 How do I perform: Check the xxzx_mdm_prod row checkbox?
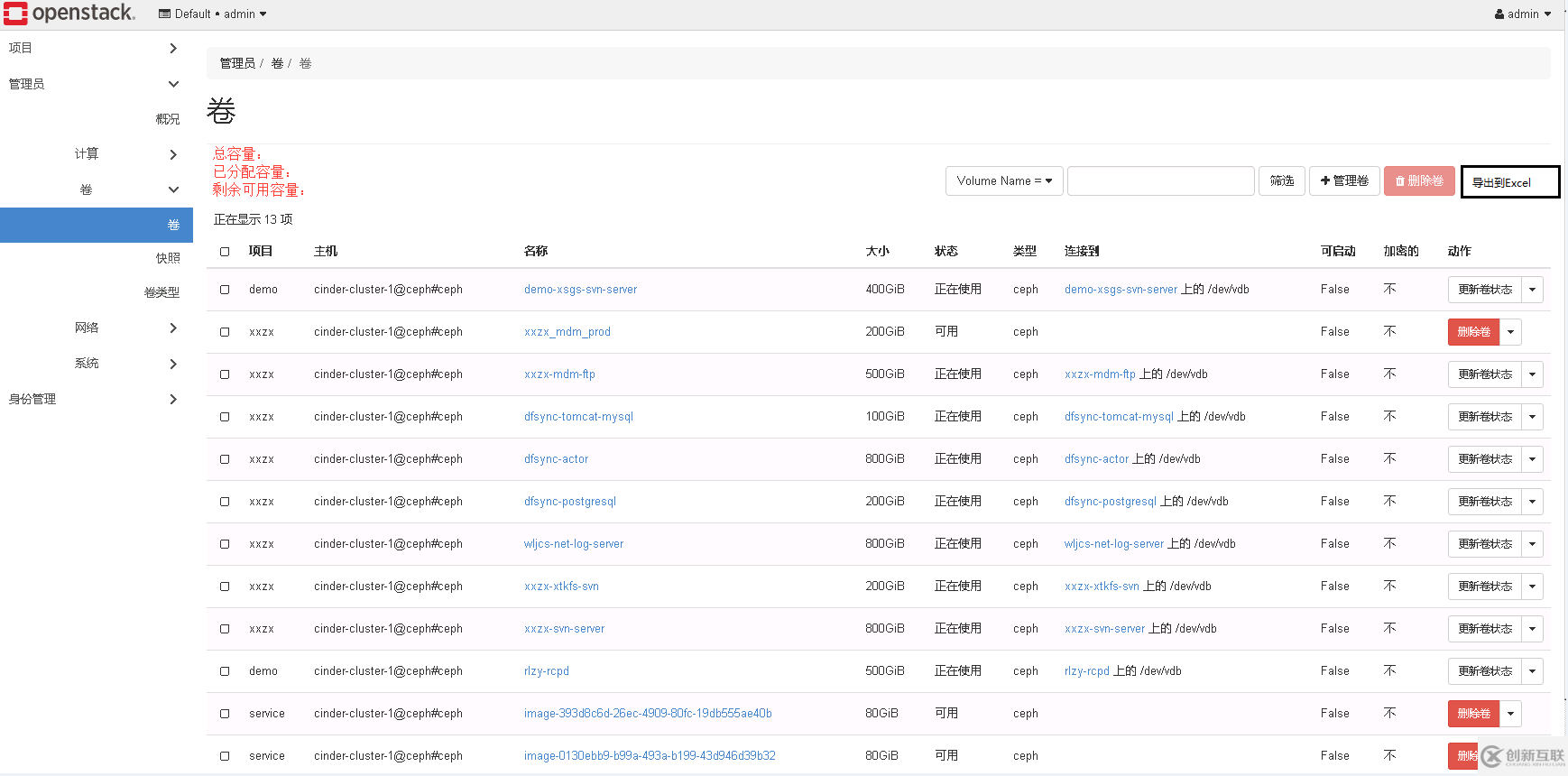point(225,332)
